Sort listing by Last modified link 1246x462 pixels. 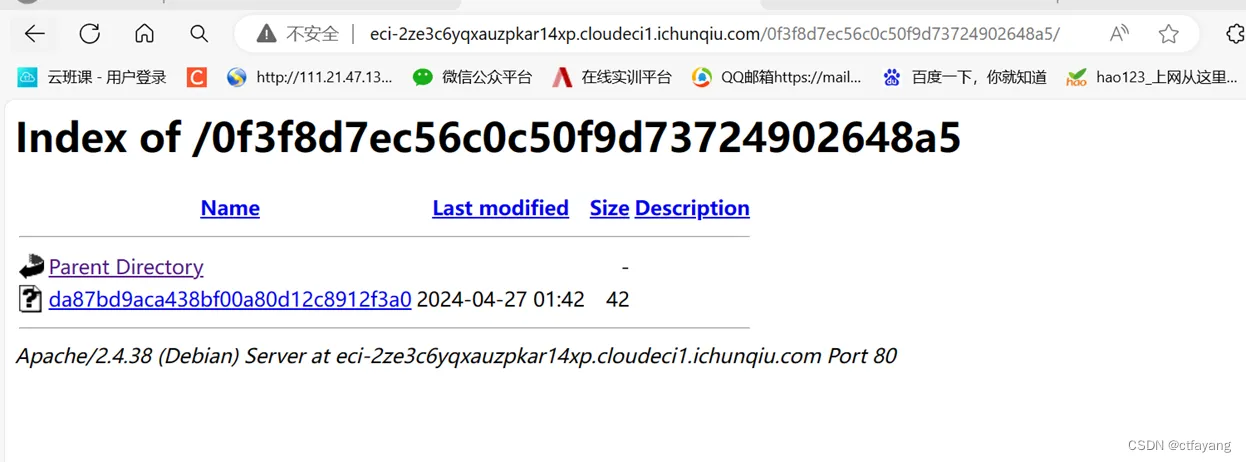click(x=500, y=208)
